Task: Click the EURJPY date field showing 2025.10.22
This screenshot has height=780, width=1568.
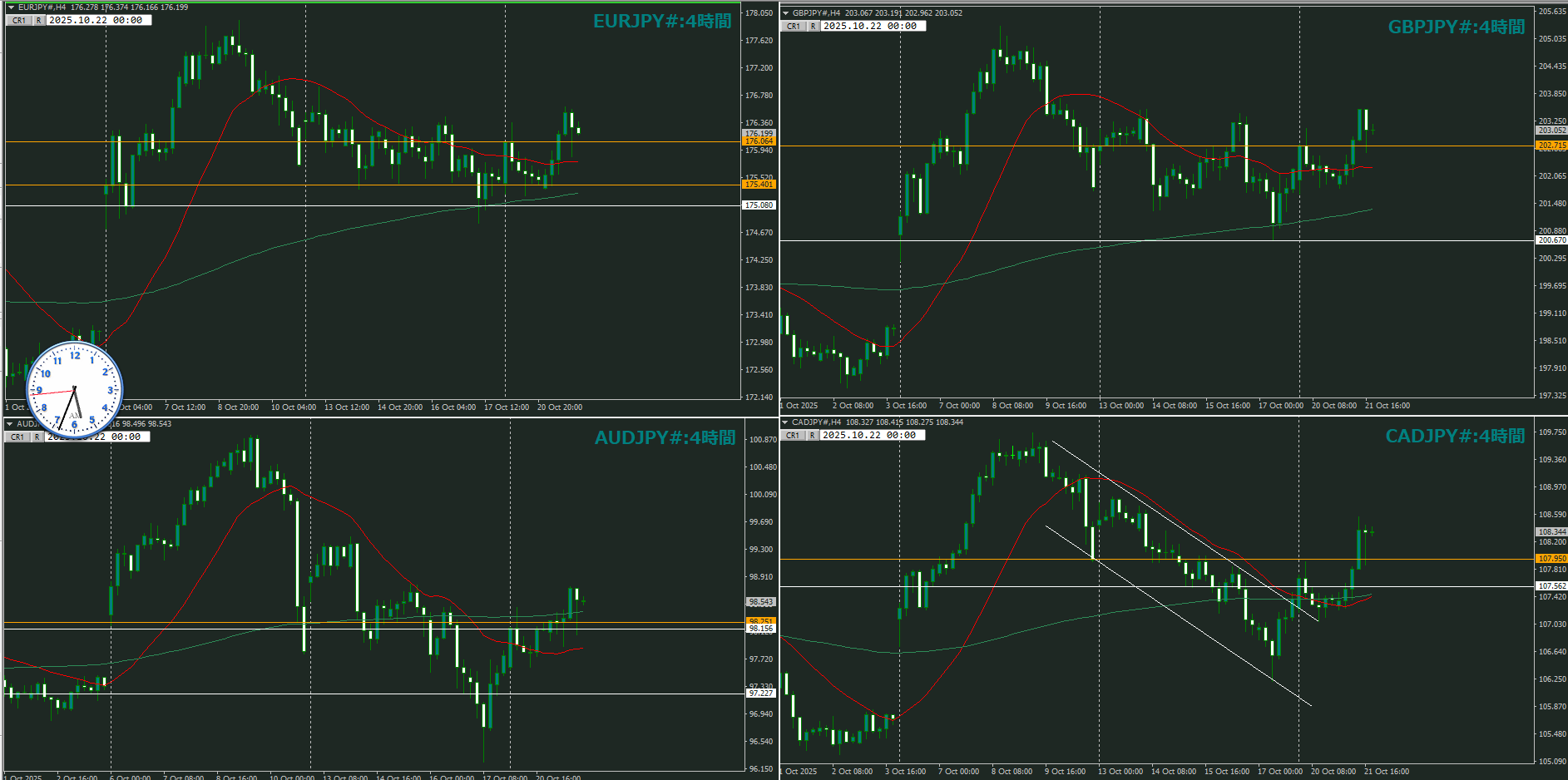Action: point(99,20)
